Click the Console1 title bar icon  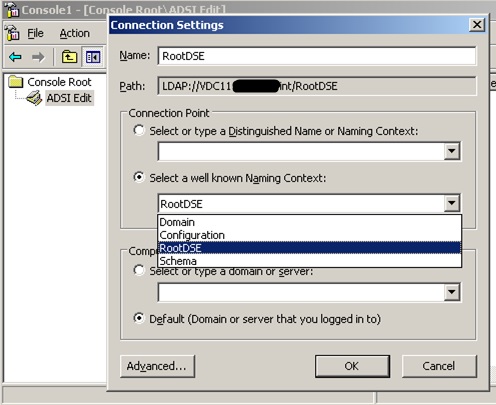12,9
